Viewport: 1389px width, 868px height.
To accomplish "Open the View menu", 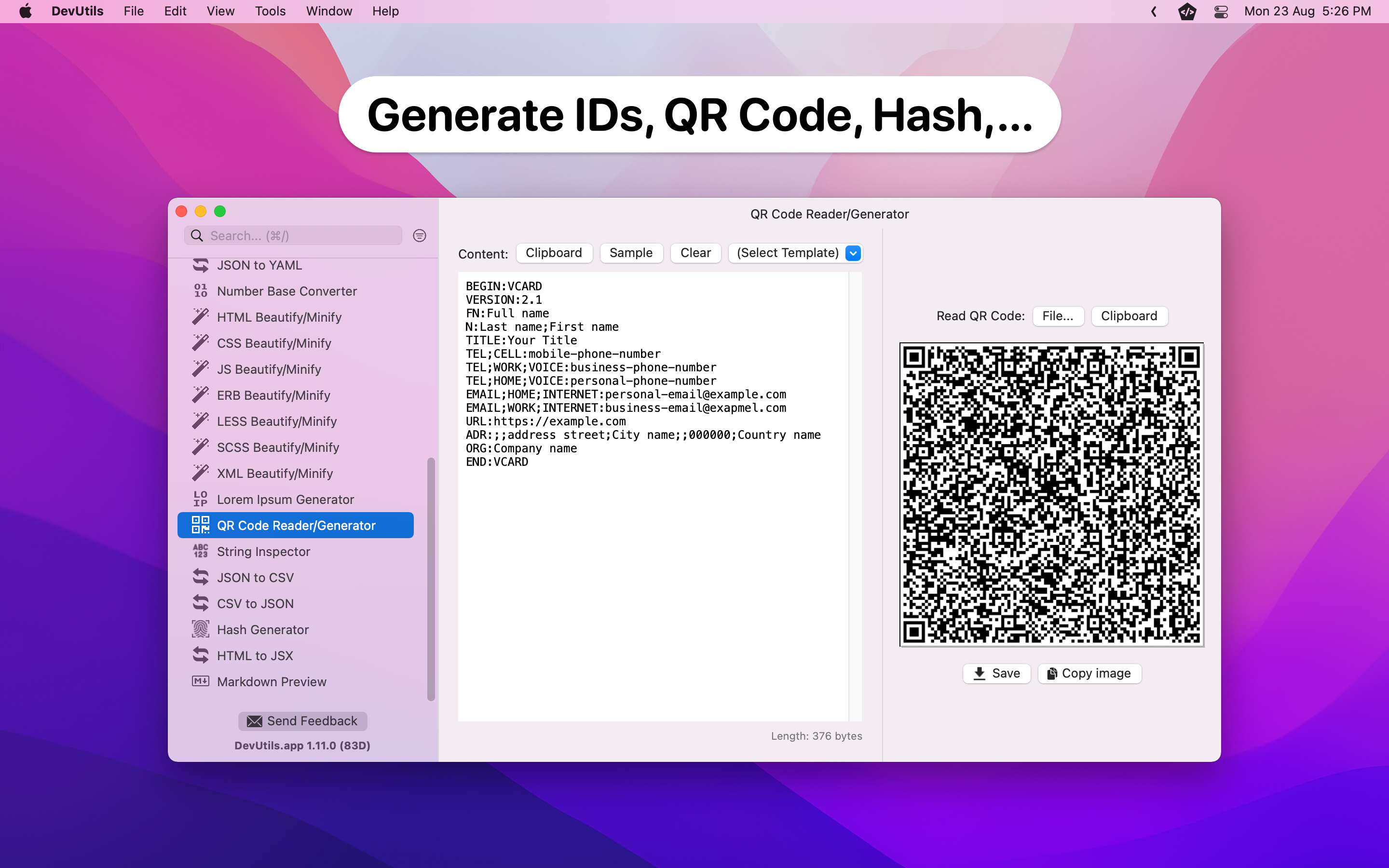I will click(x=220, y=12).
